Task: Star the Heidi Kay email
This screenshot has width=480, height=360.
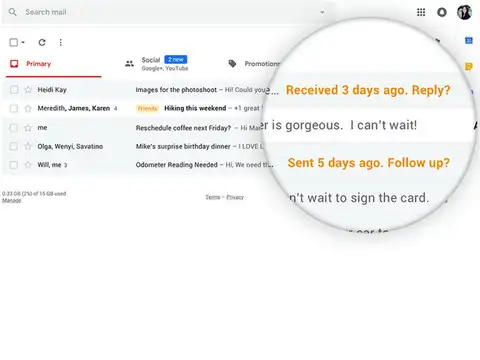Action: (28, 90)
